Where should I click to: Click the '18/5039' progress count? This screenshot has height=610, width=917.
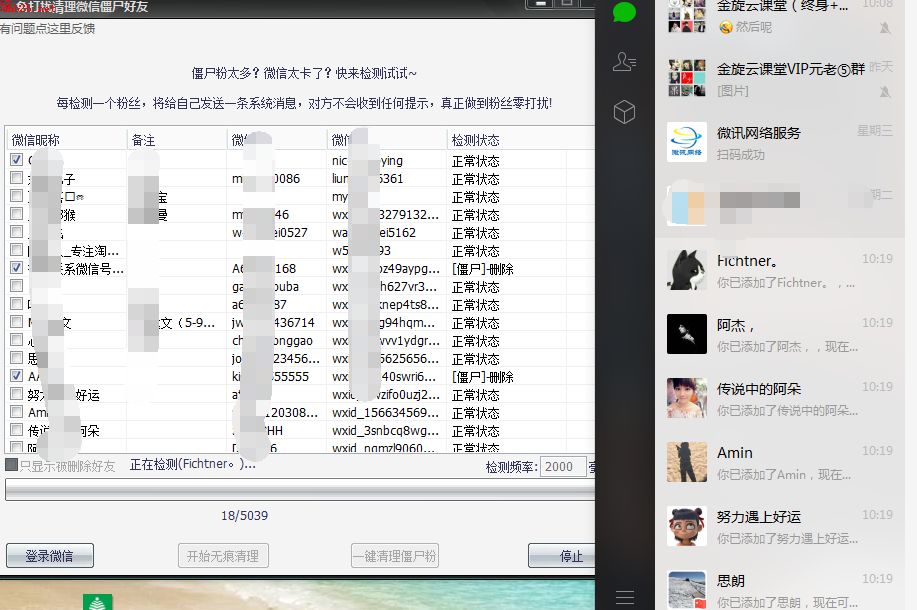pyautogui.click(x=244, y=516)
